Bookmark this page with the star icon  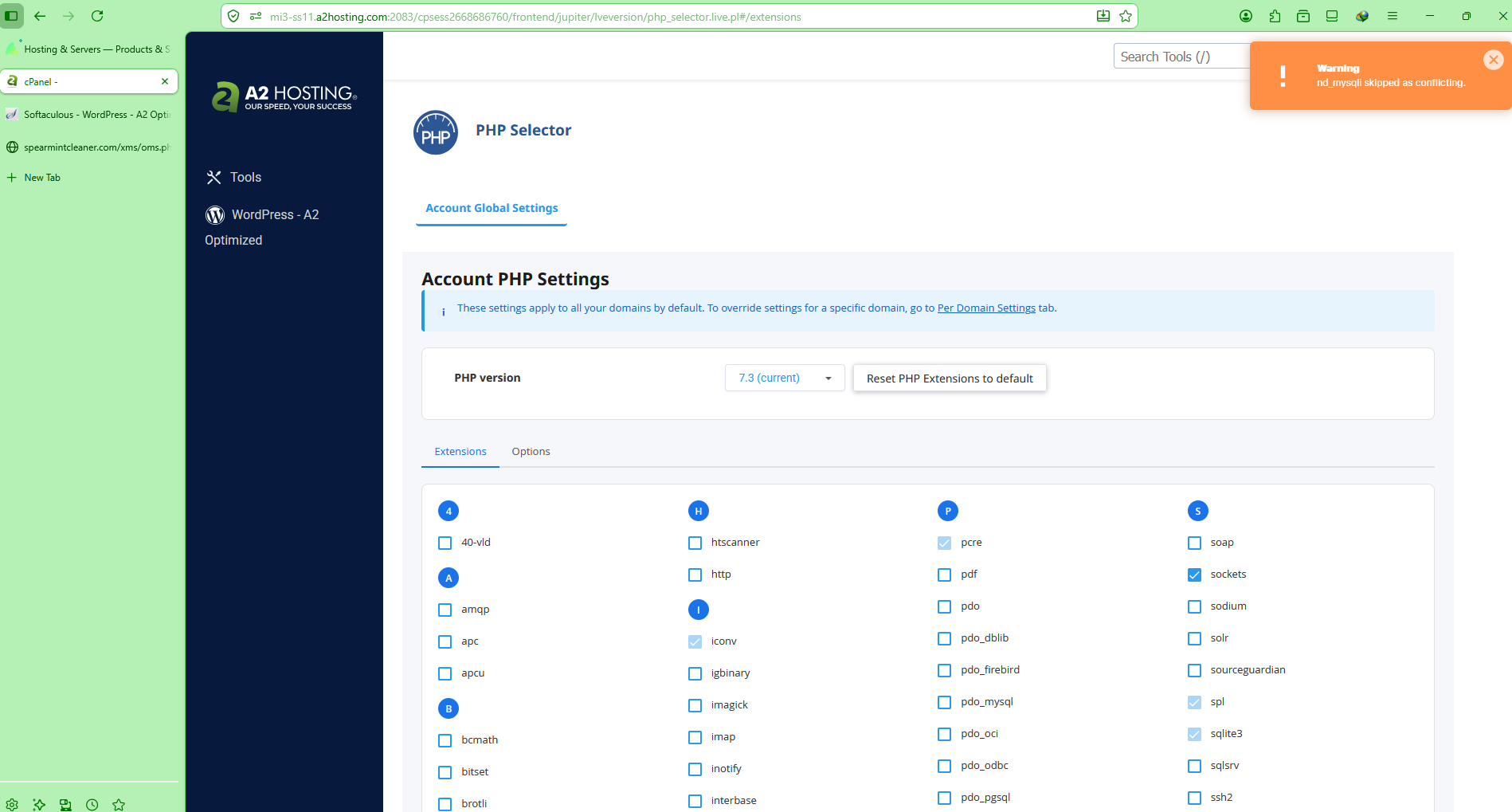(x=1126, y=16)
